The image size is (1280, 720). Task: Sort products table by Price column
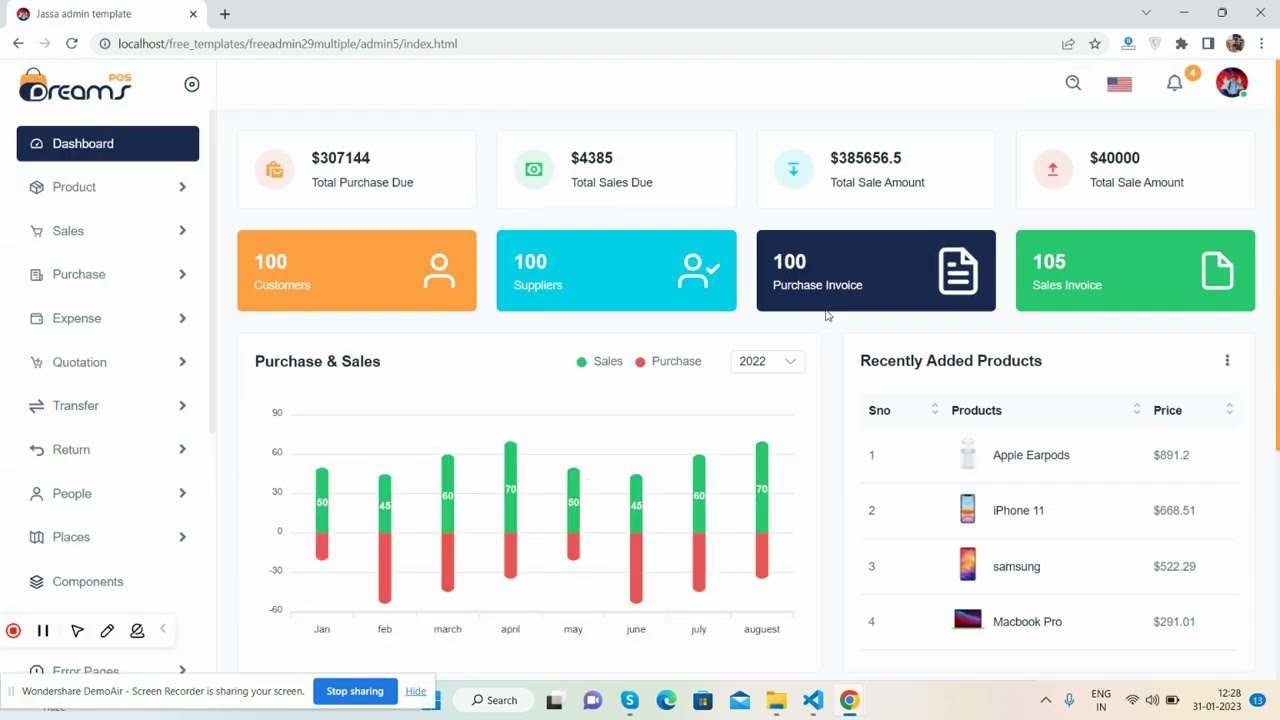coord(1193,410)
